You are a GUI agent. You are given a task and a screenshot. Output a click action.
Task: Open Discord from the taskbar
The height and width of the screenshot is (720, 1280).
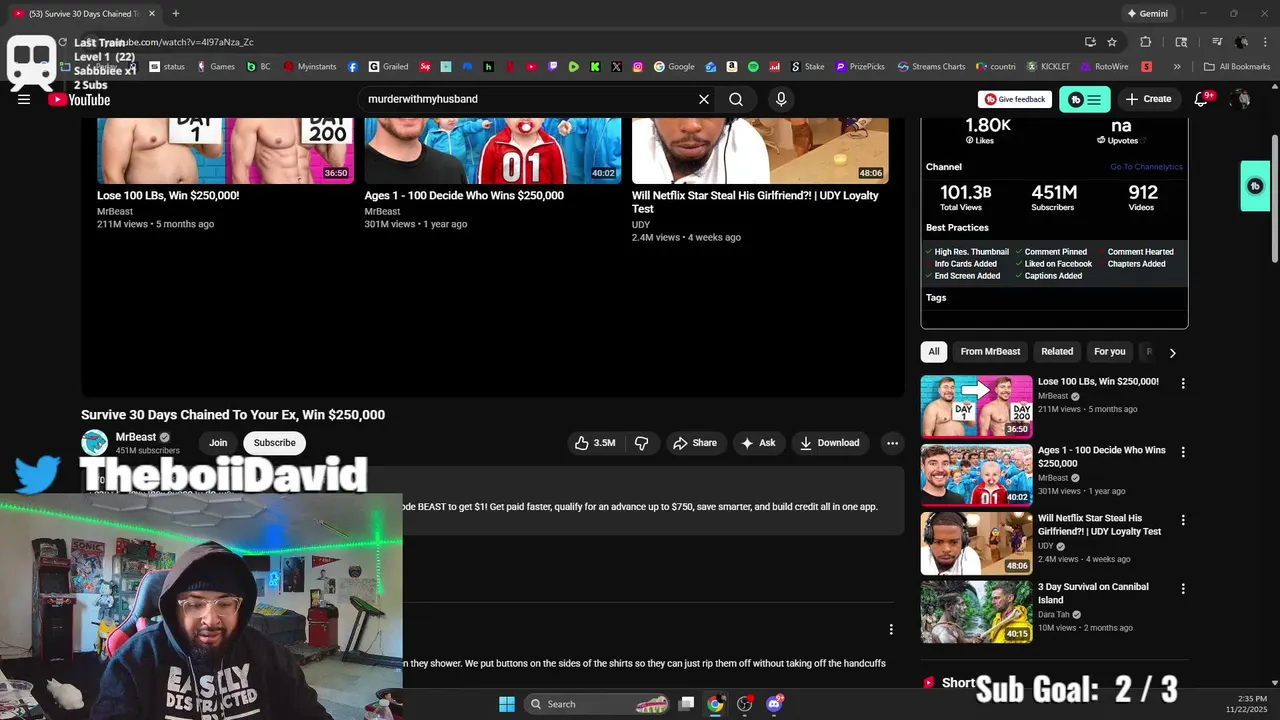[774, 704]
